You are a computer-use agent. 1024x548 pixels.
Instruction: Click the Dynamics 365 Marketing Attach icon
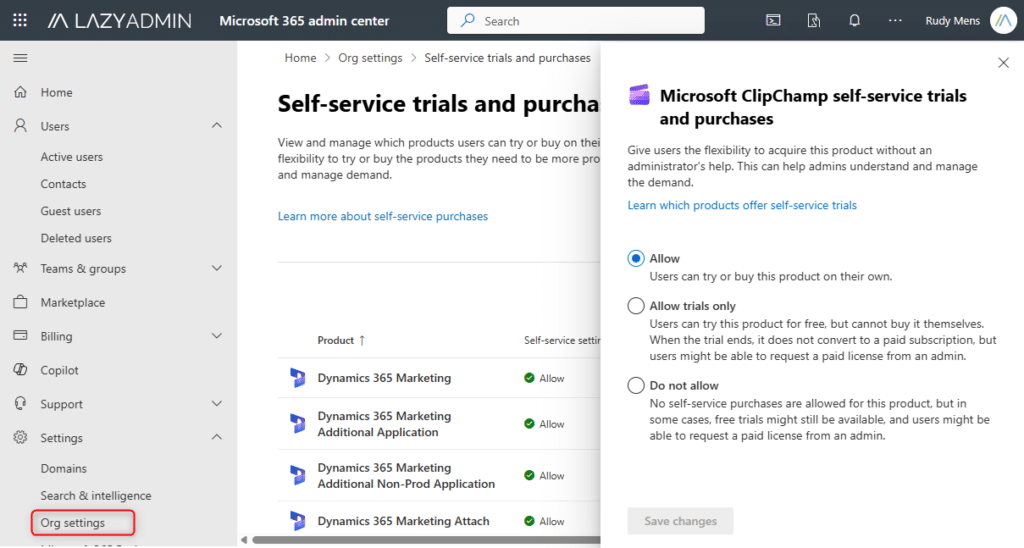pos(298,521)
